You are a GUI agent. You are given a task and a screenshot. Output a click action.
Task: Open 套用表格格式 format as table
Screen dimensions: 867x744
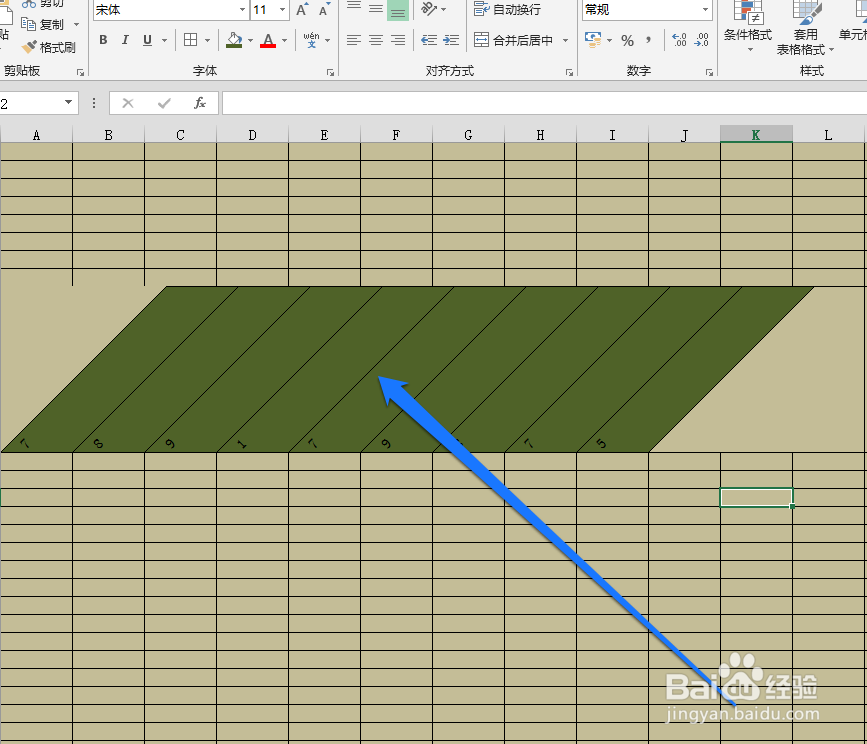coord(805,28)
